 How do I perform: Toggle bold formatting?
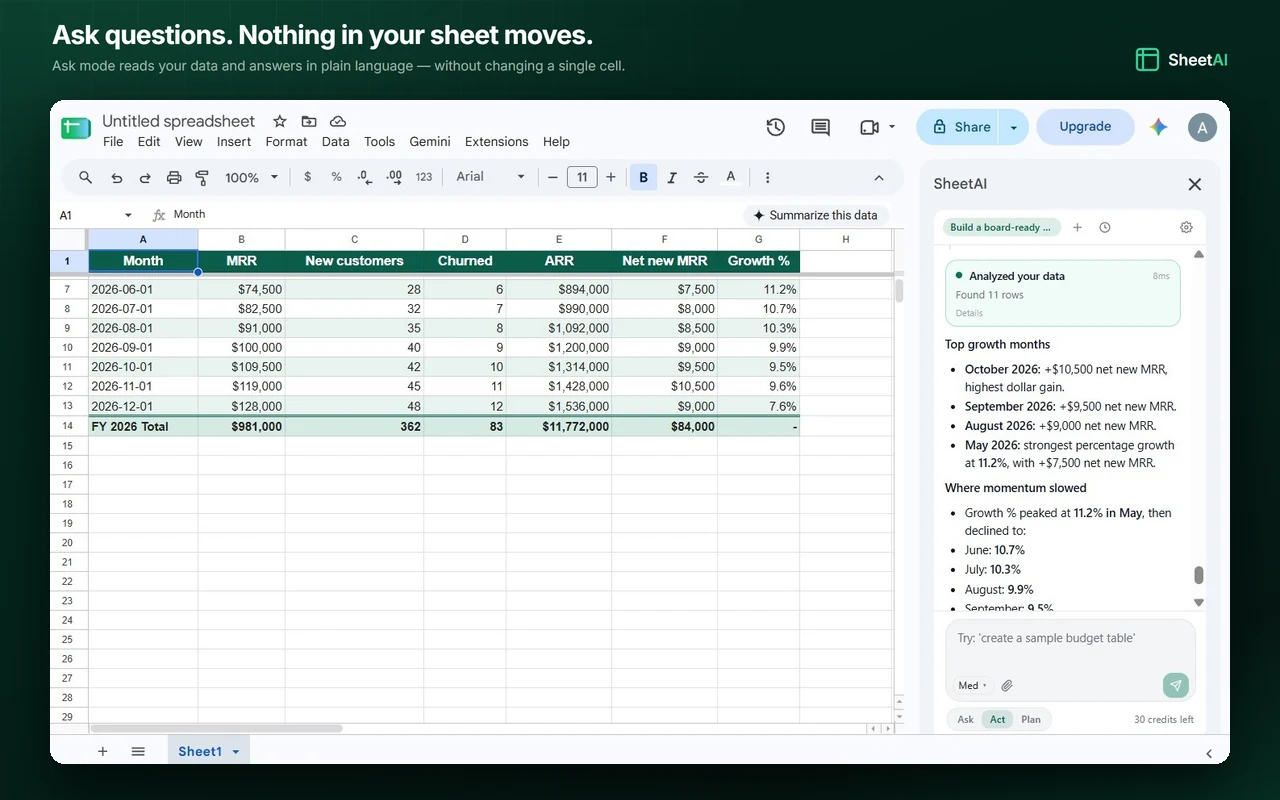click(x=643, y=177)
